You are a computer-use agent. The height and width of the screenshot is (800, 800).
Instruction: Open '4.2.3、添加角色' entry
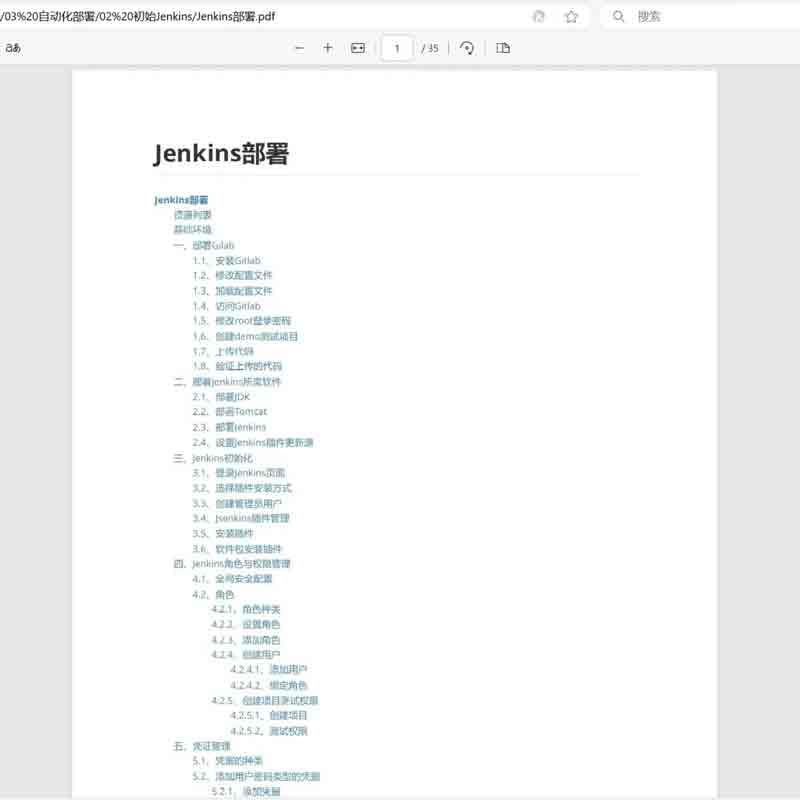click(x=246, y=640)
